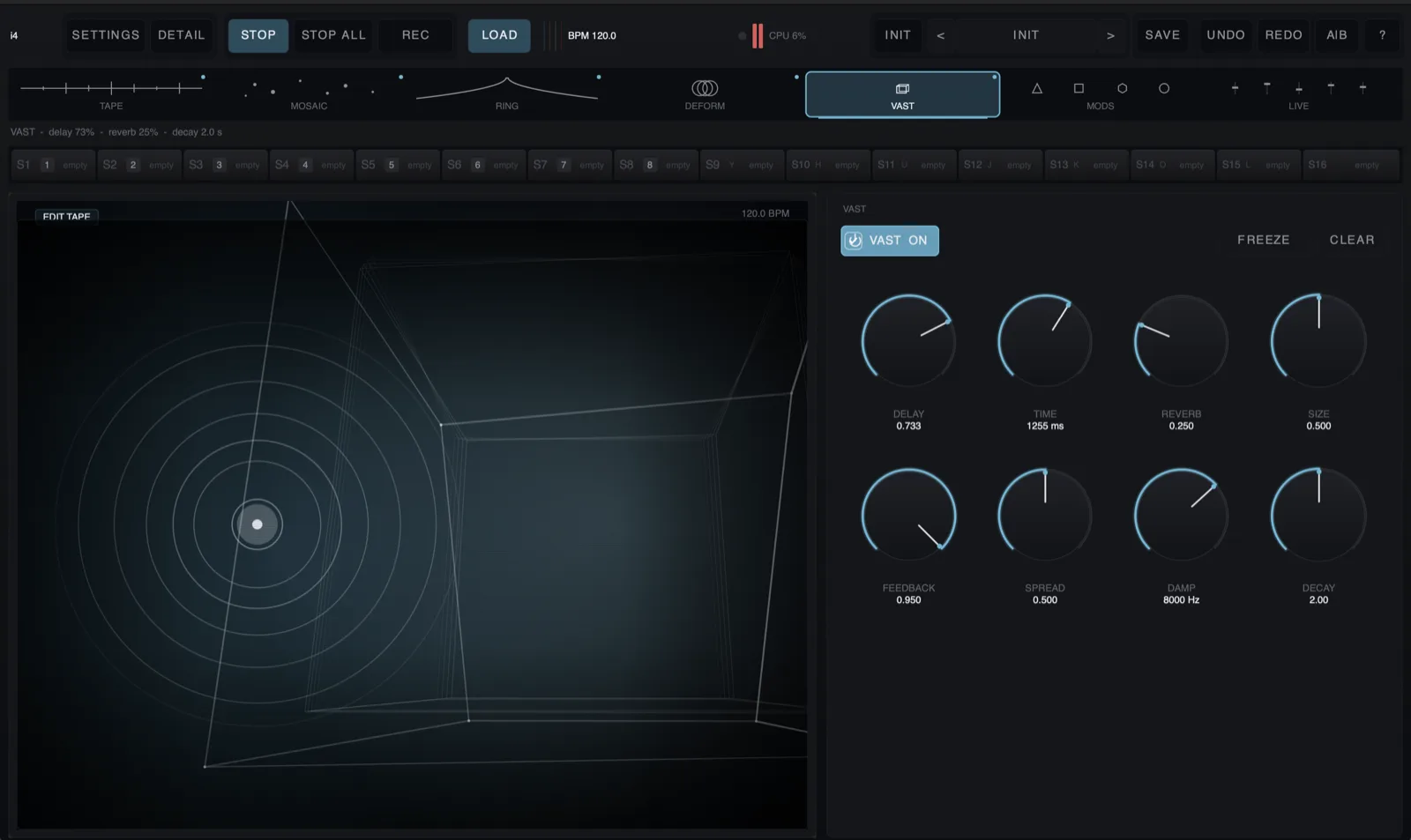Click the SIZE knob
Image resolution: width=1411 pixels, height=840 pixels.
(x=1318, y=341)
